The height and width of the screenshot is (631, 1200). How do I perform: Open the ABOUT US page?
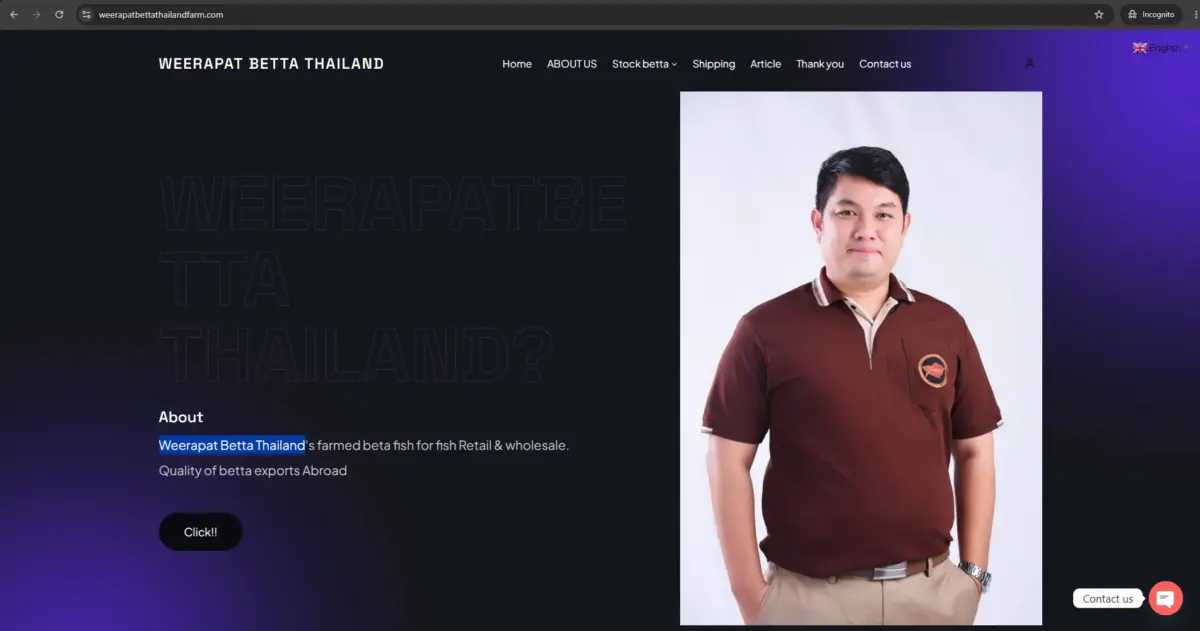tap(572, 64)
